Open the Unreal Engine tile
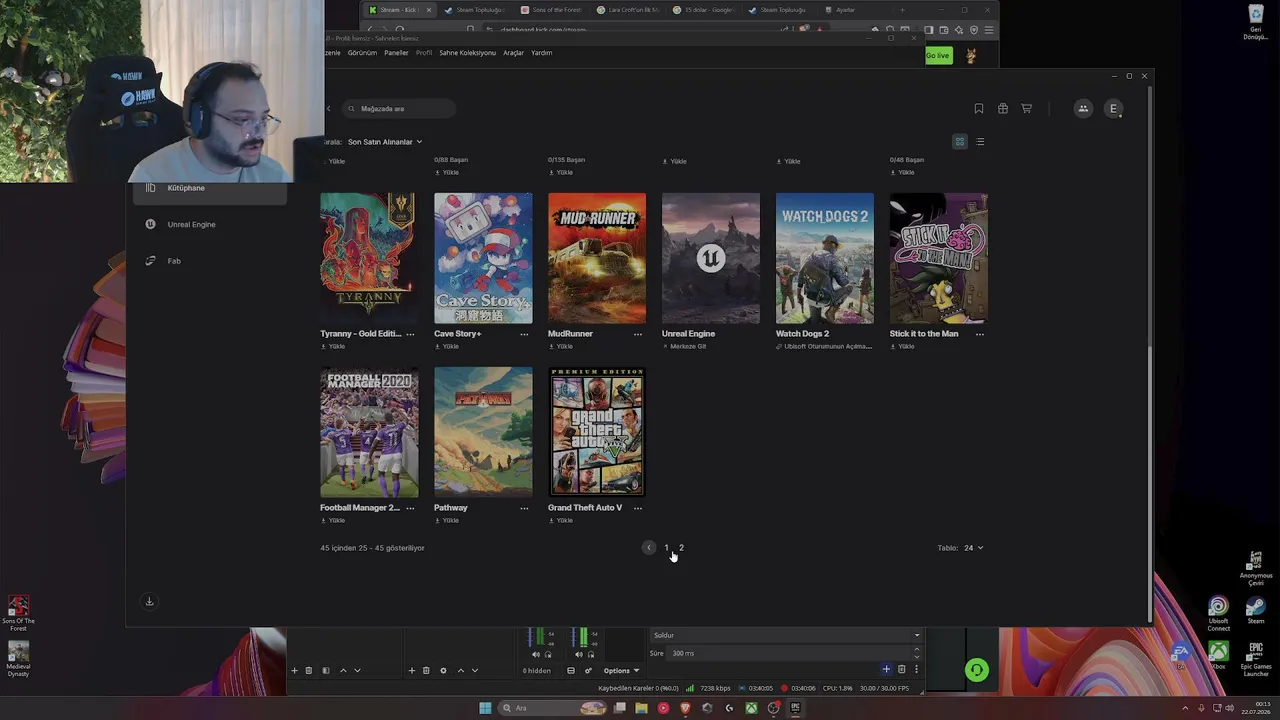The height and width of the screenshot is (720, 1280). point(711,258)
